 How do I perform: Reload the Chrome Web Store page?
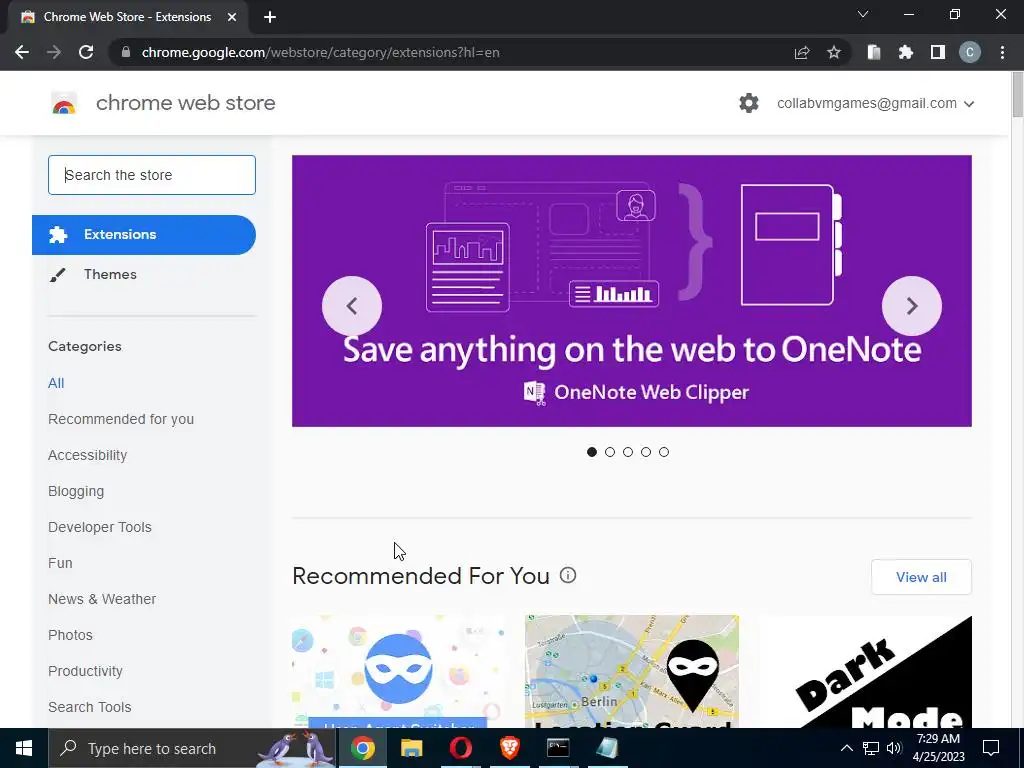point(86,52)
